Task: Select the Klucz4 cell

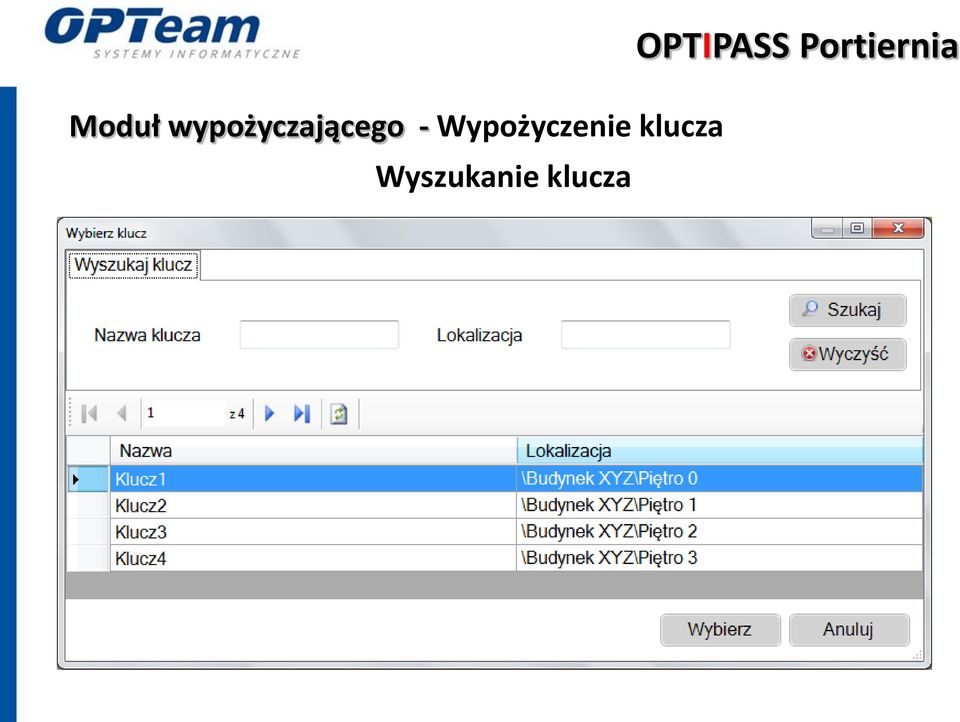Action: tap(313, 558)
